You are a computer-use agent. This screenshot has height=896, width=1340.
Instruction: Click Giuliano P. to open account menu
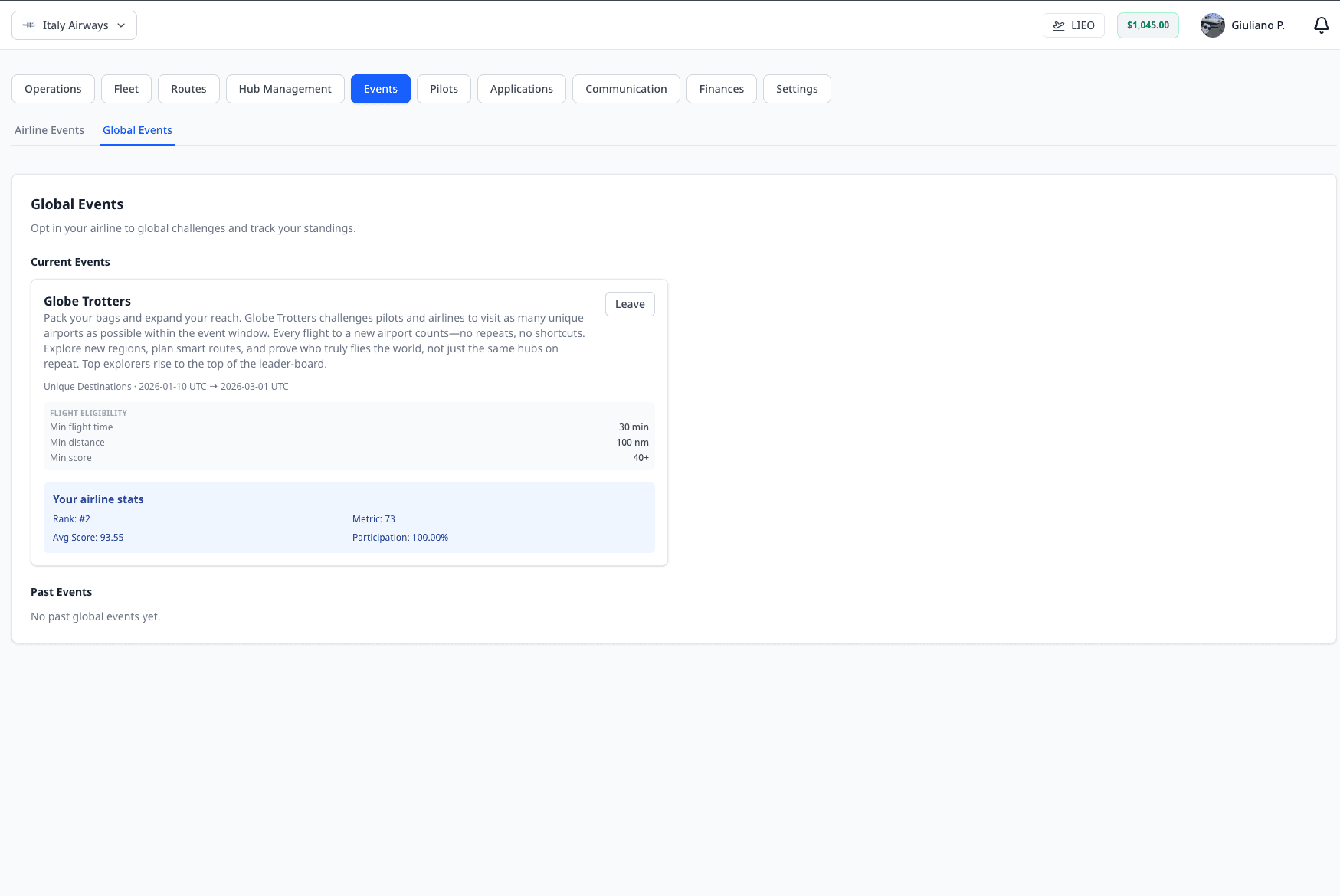(1258, 25)
